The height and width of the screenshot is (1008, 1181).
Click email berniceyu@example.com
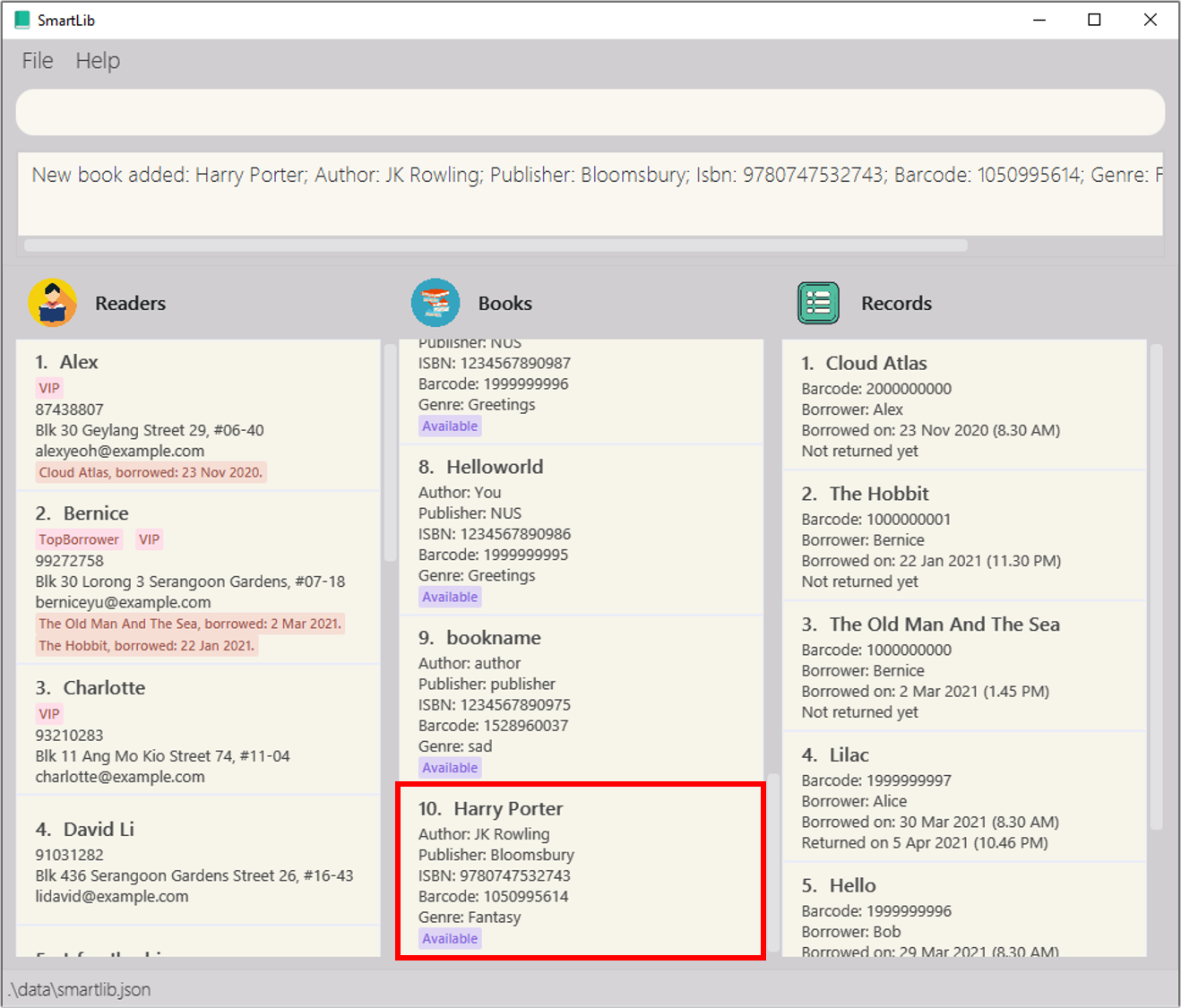(124, 602)
